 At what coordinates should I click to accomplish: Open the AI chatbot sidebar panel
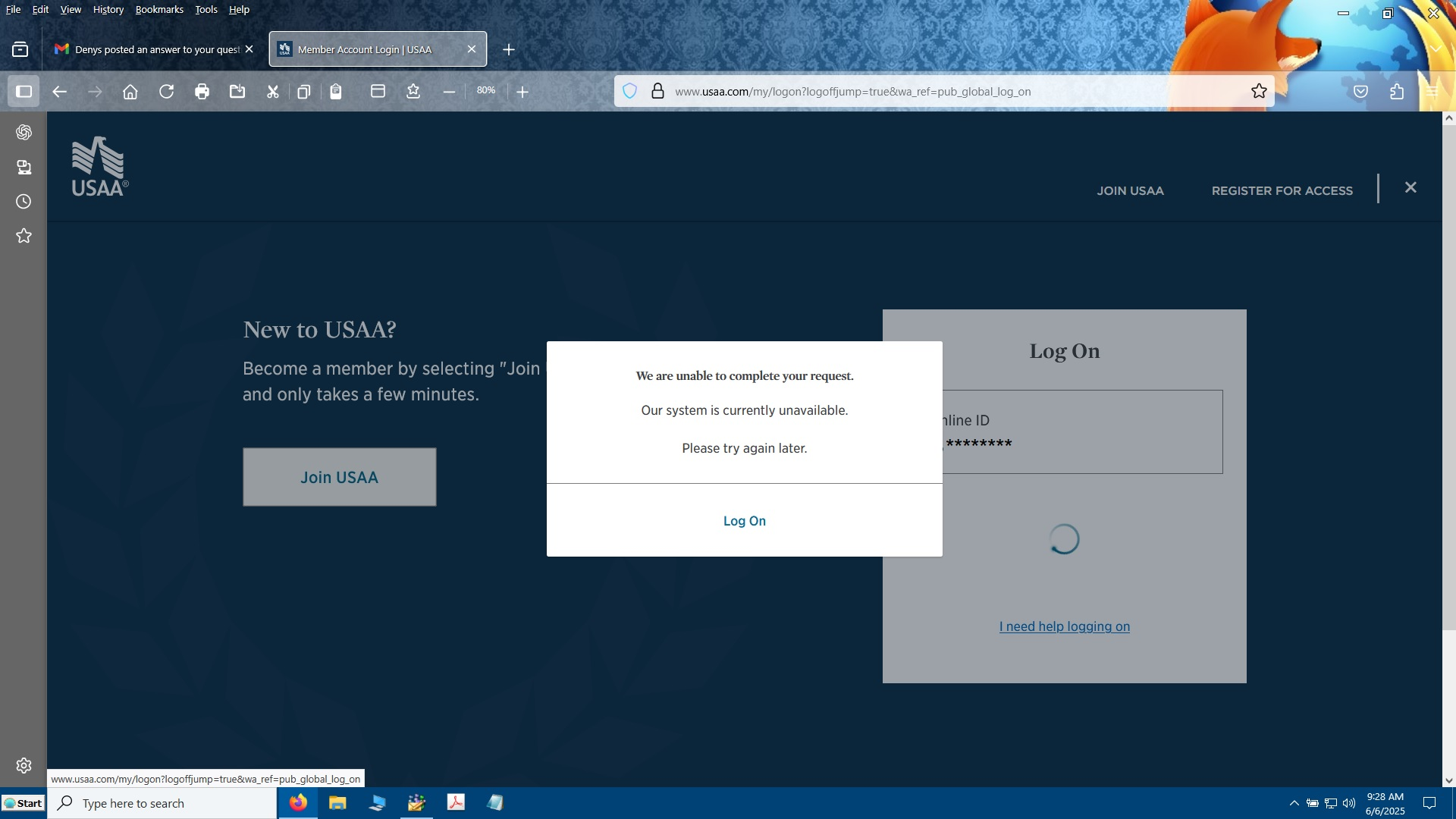pyautogui.click(x=24, y=133)
